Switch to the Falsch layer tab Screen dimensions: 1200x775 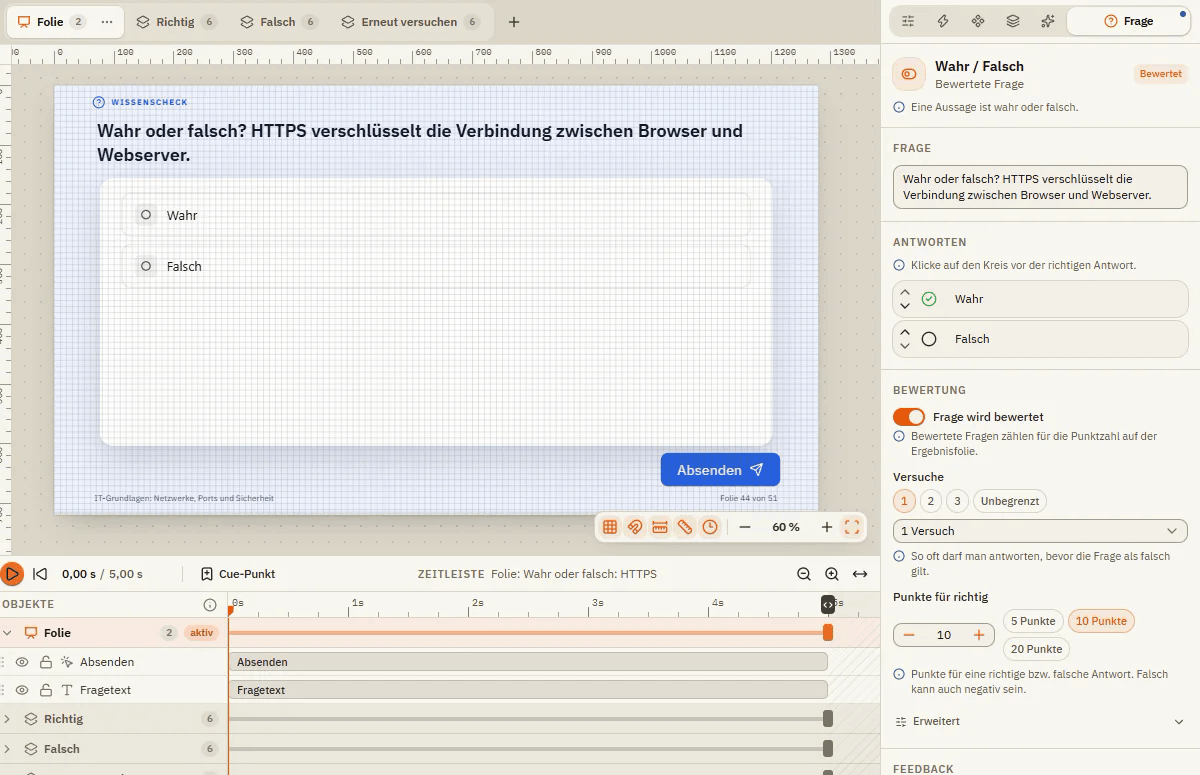coord(279,22)
